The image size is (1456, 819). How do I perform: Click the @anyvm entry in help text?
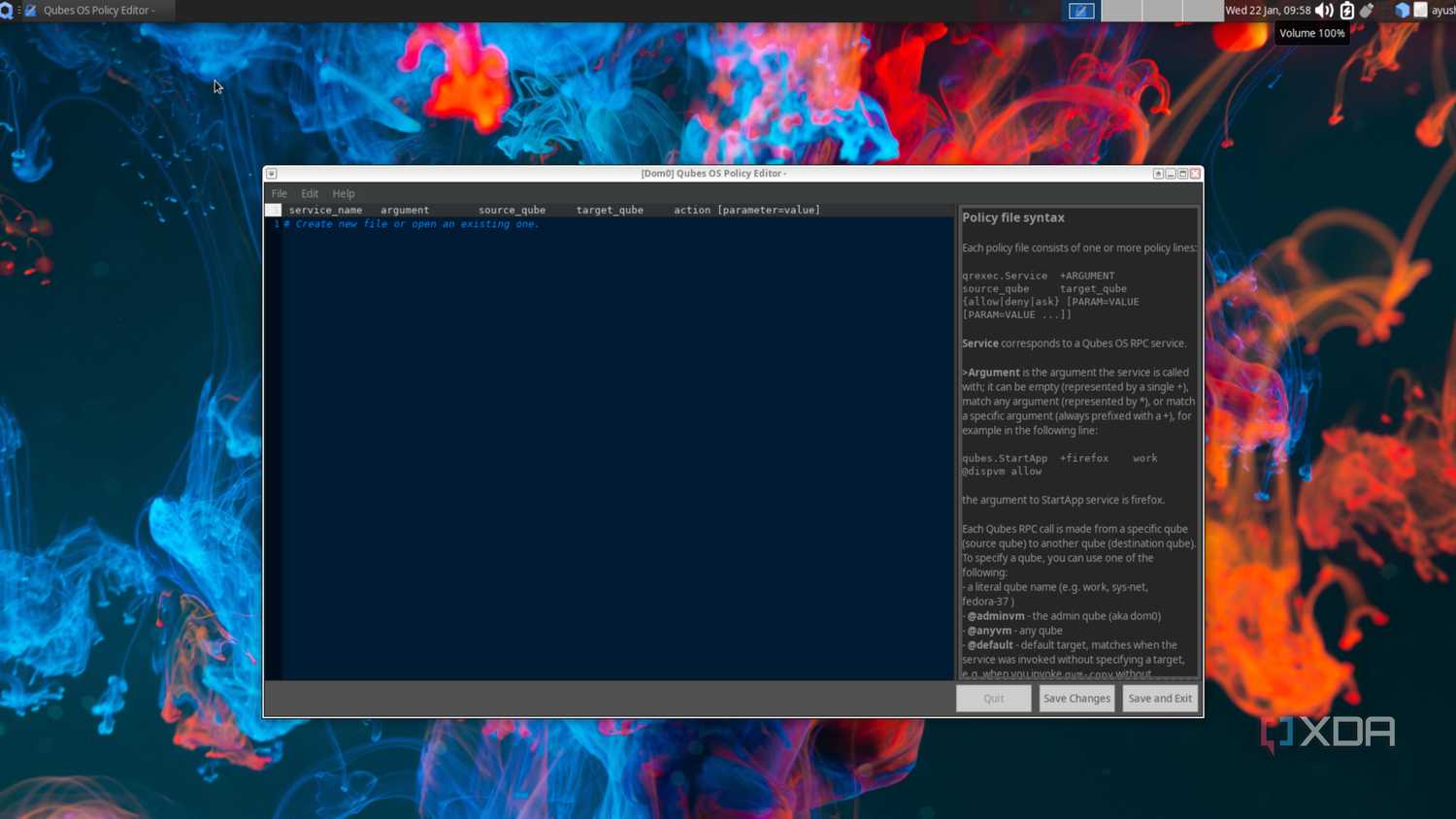pos(989,631)
